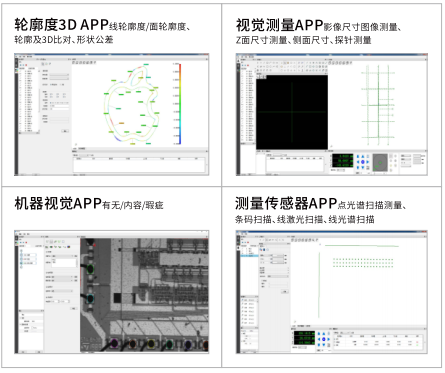Click the color scale bar in the profile 3D view
This screenshot has width=445, height=373.
coord(180,104)
